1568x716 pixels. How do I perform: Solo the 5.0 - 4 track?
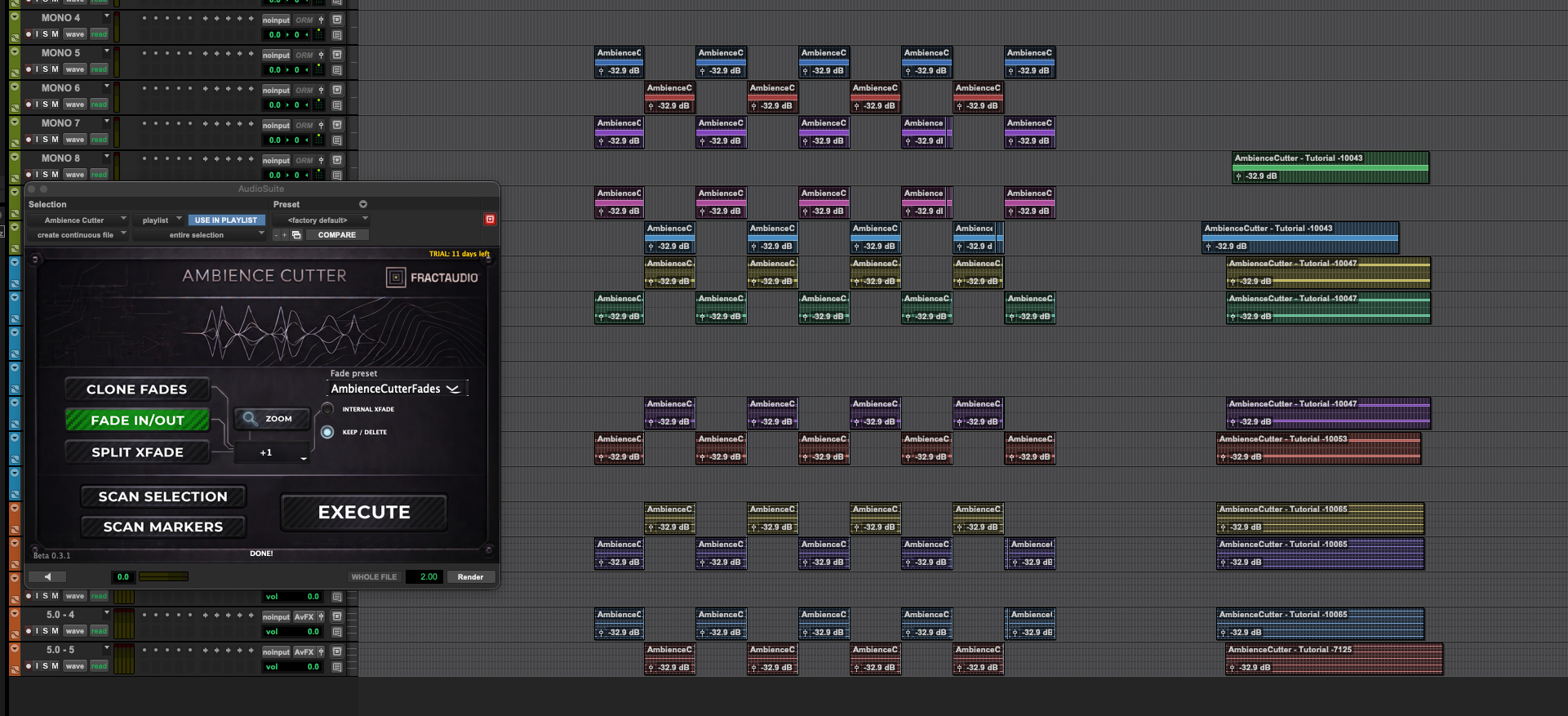(x=46, y=631)
